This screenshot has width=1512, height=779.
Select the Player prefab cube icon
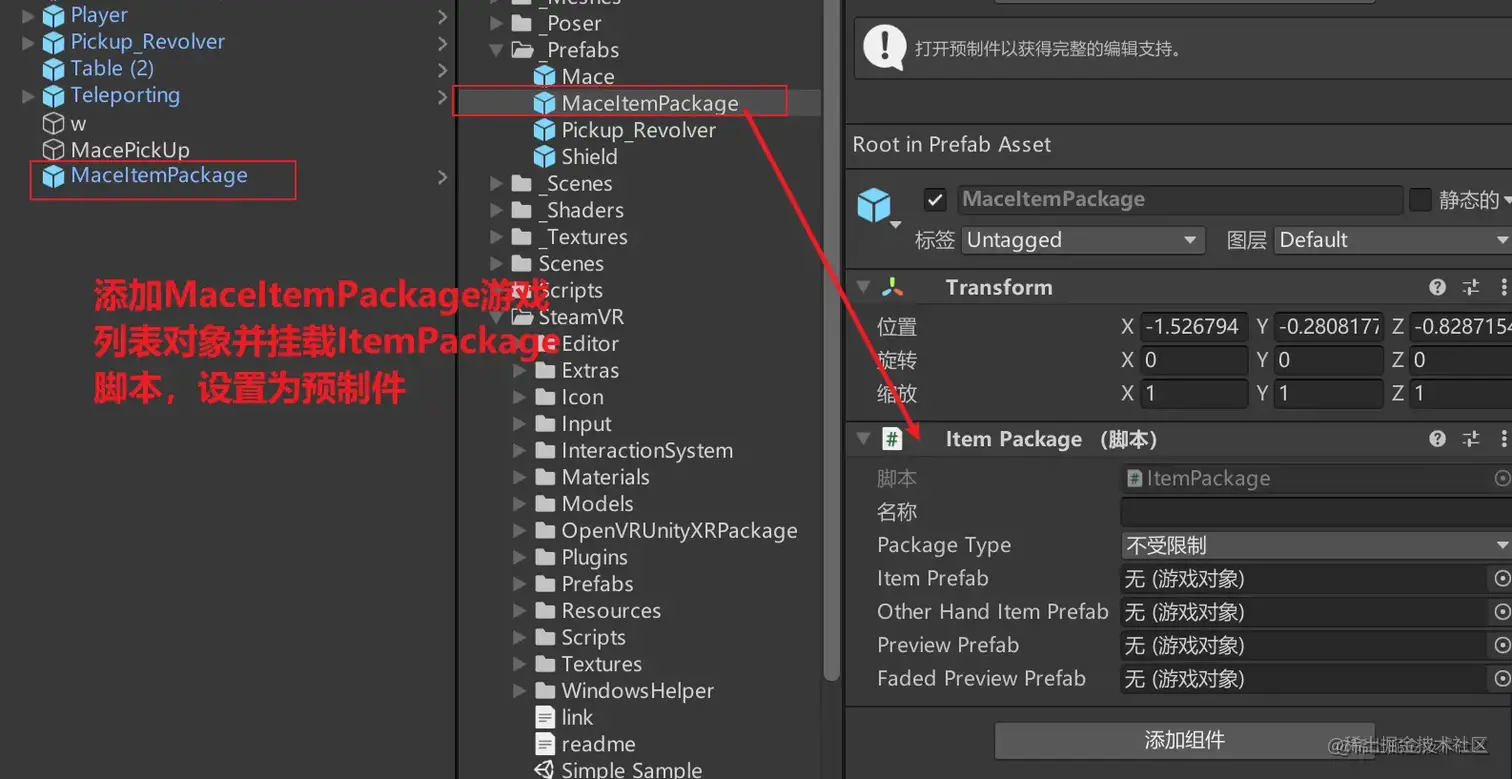tap(53, 16)
